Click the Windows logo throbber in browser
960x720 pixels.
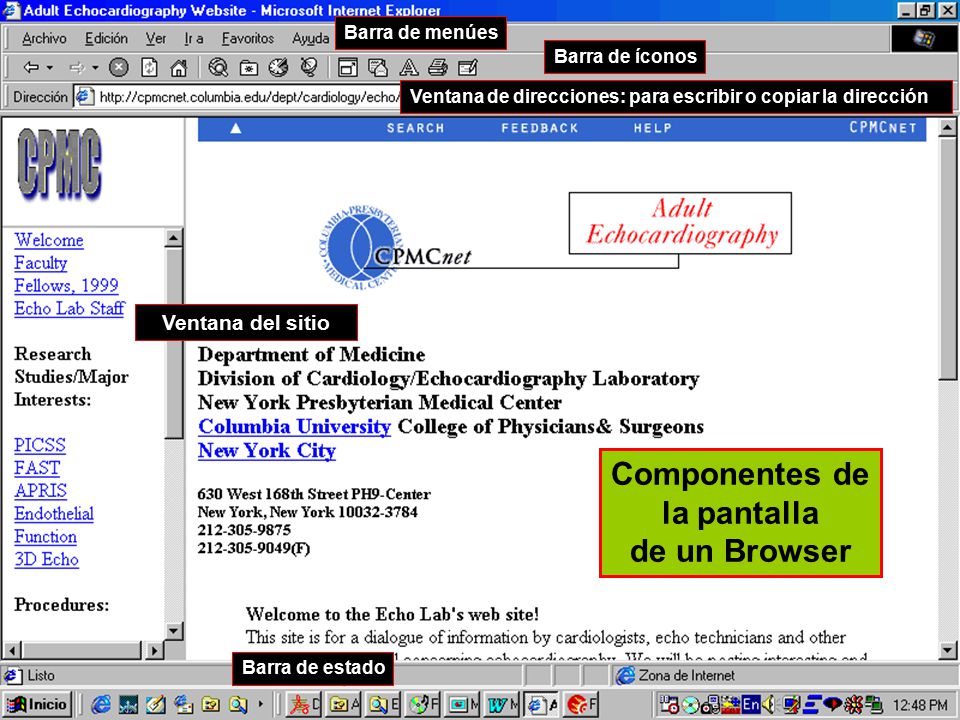click(x=923, y=39)
